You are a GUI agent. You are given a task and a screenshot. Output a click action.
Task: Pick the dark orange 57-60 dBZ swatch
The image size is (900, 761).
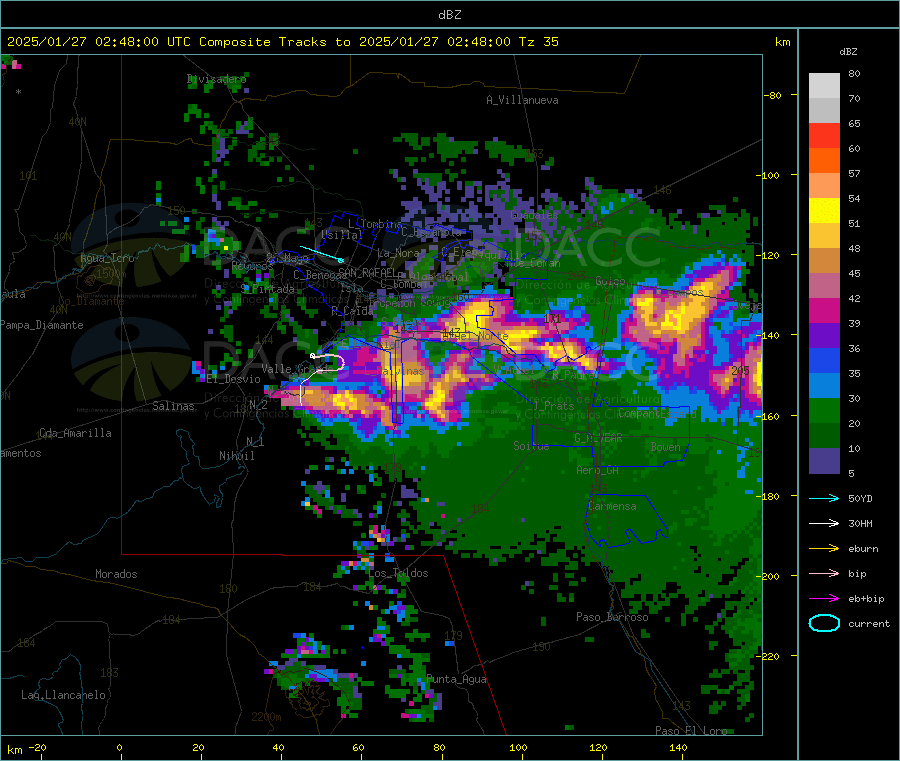824,161
